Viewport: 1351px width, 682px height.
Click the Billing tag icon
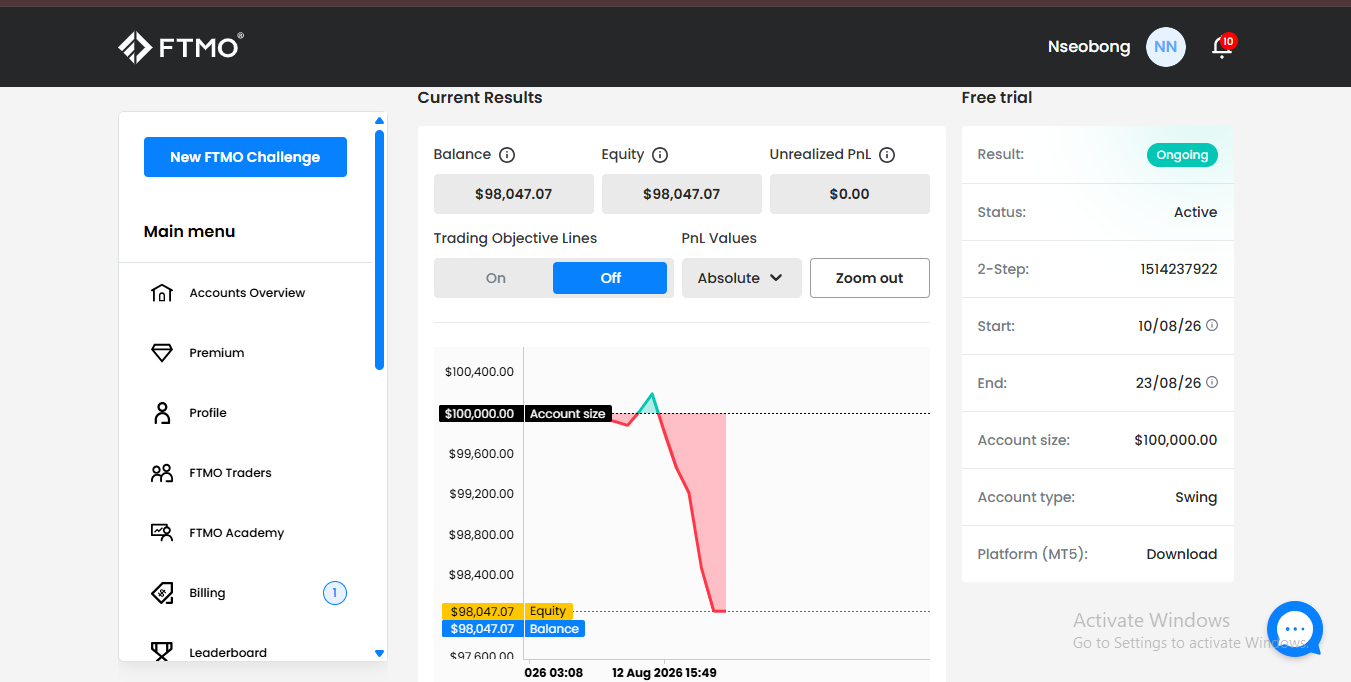point(162,593)
